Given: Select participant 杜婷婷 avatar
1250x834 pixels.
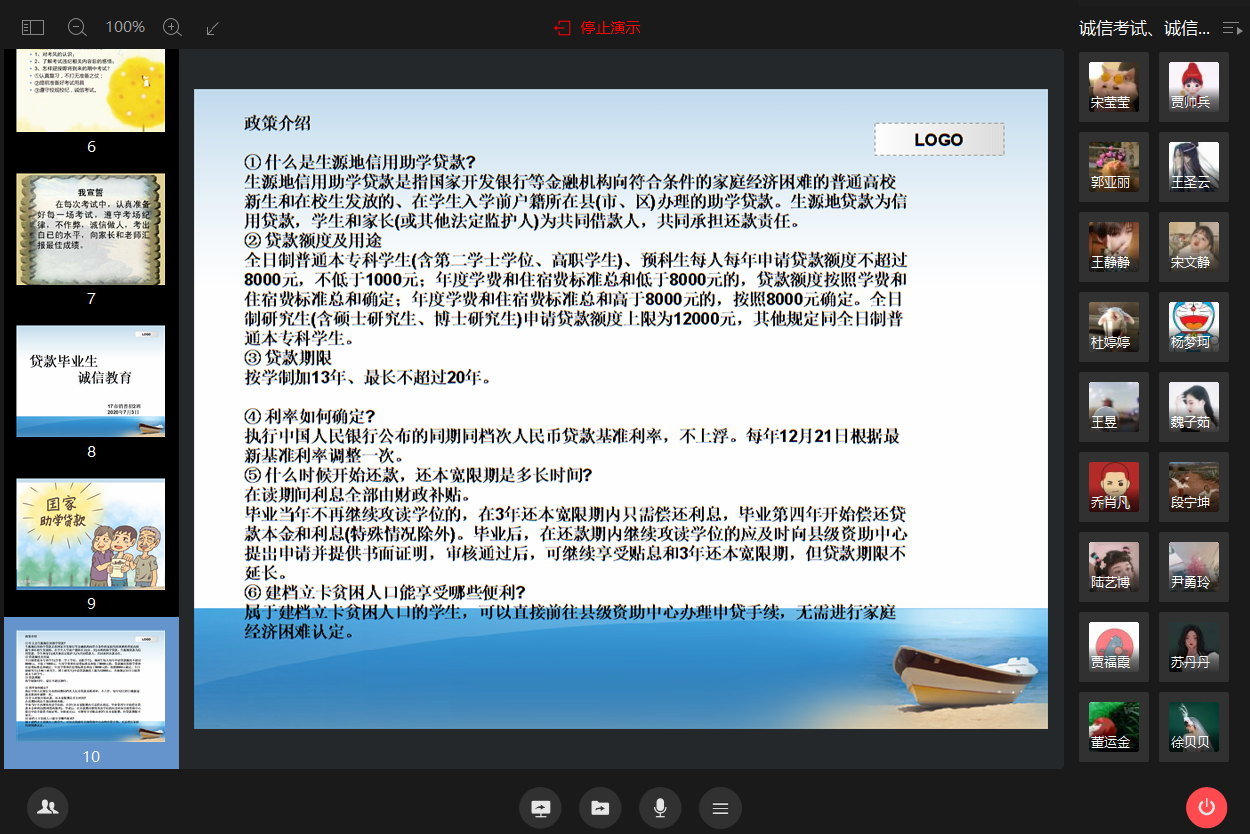Looking at the screenshot, I should click(x=1114, y=327).
